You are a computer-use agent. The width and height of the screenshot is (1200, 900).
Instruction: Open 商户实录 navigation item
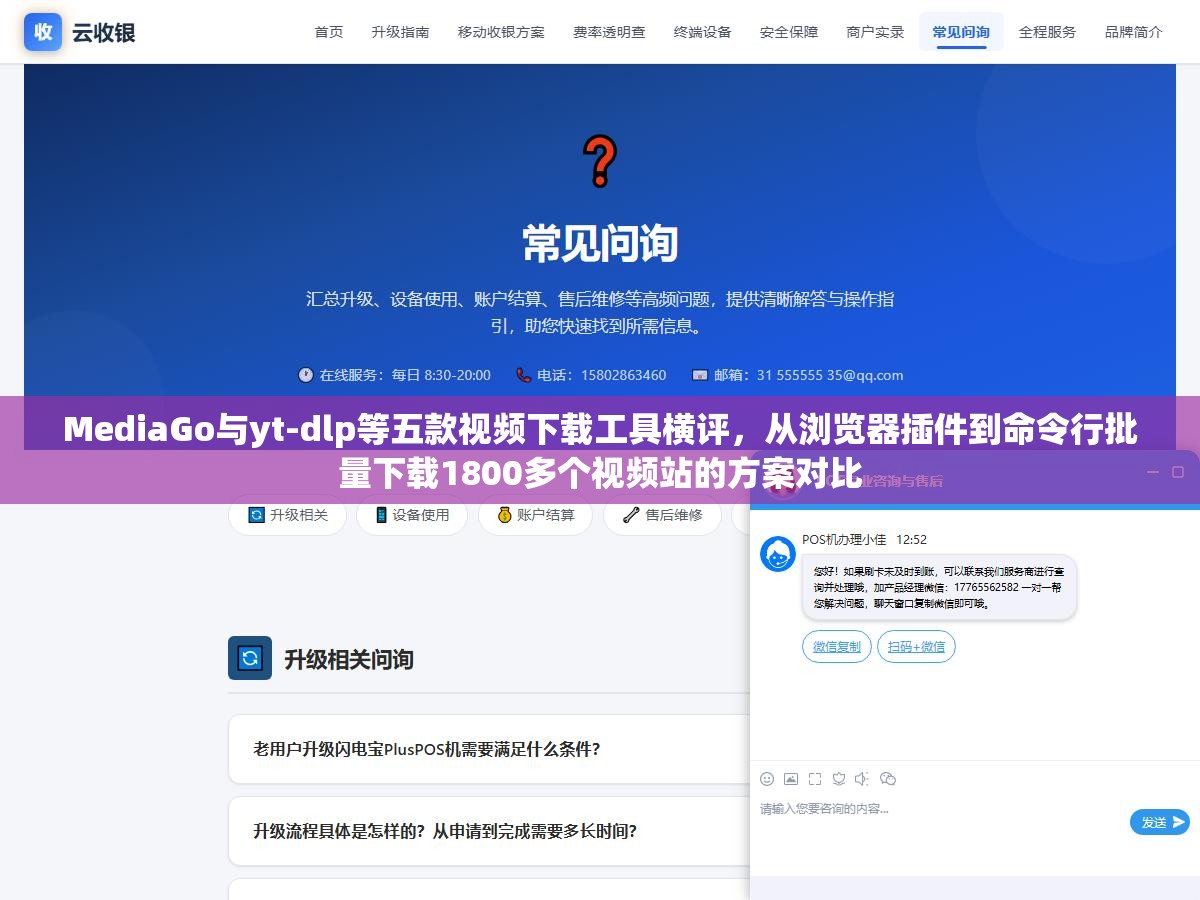(x=875, y=32)
